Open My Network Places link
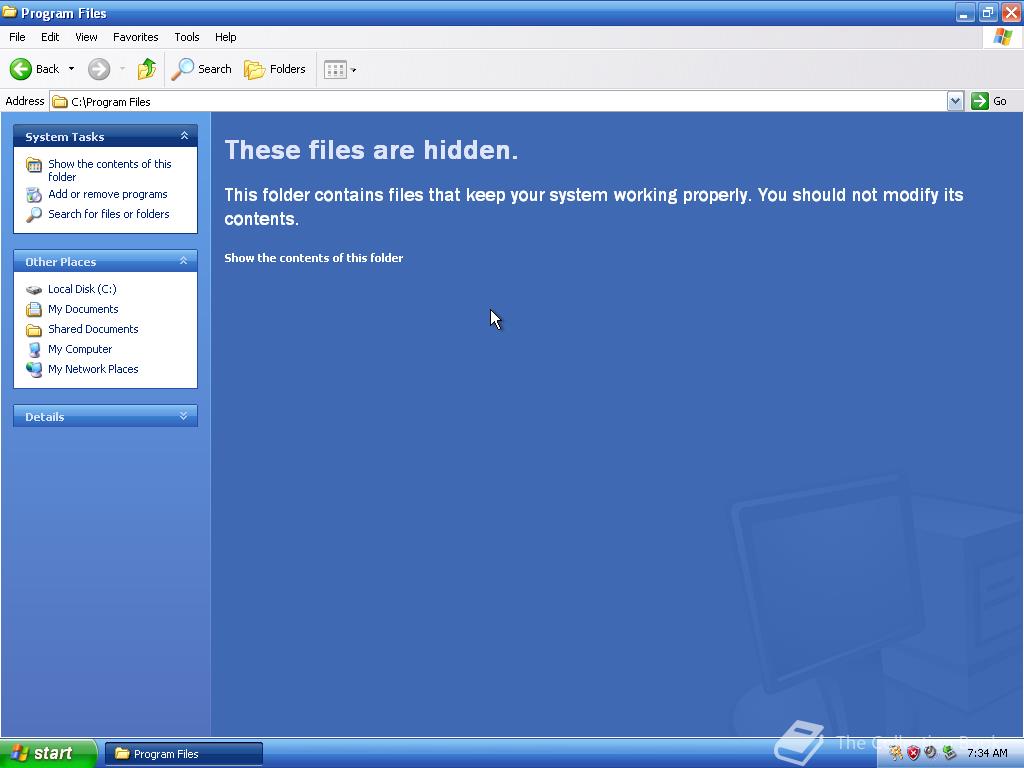Screen dimensions: 1024x768 pyautogui.click(x=93, y=369)
